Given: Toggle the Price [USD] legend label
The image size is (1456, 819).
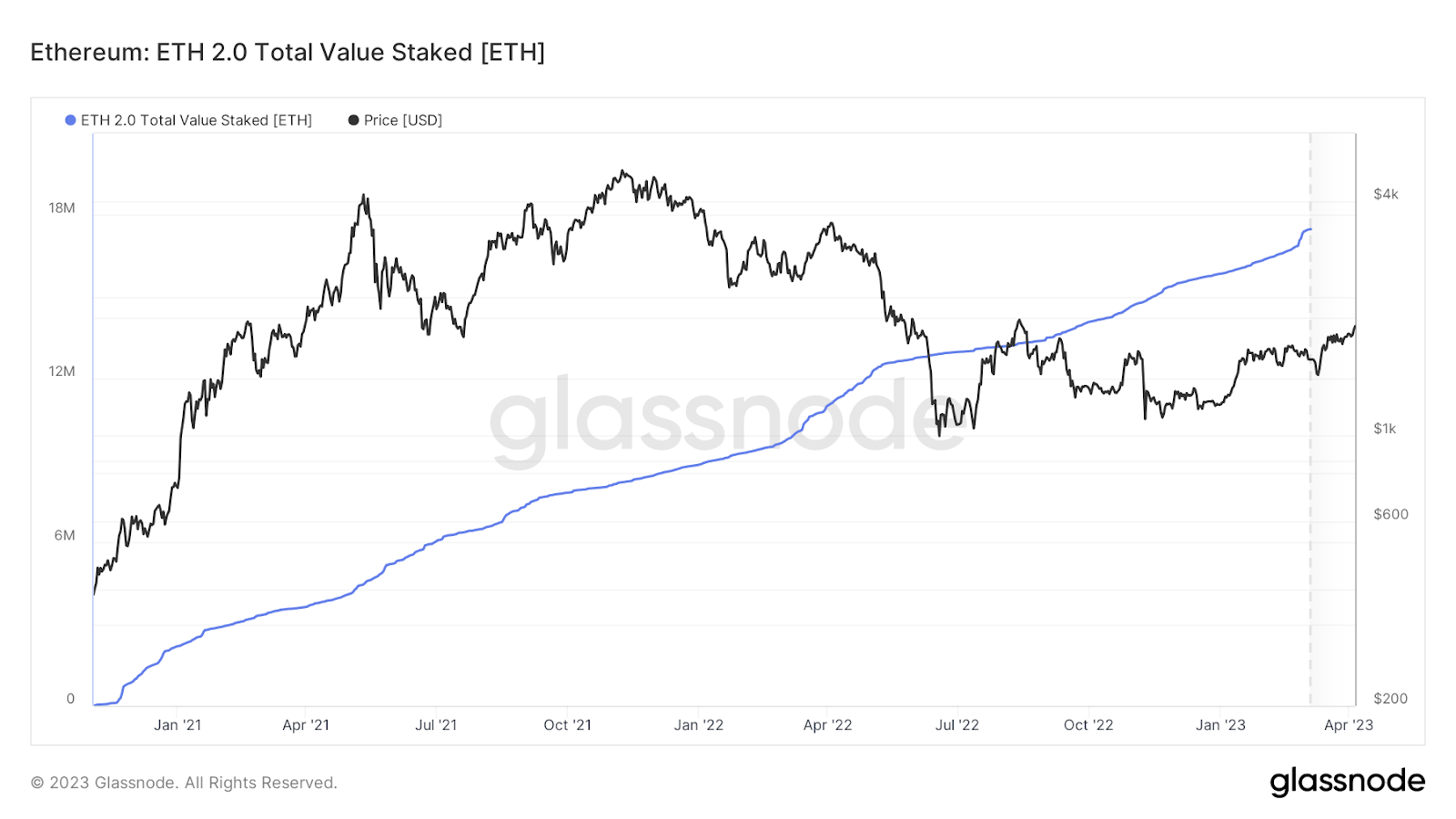Looking at the screenshot, I should [403, 120].
